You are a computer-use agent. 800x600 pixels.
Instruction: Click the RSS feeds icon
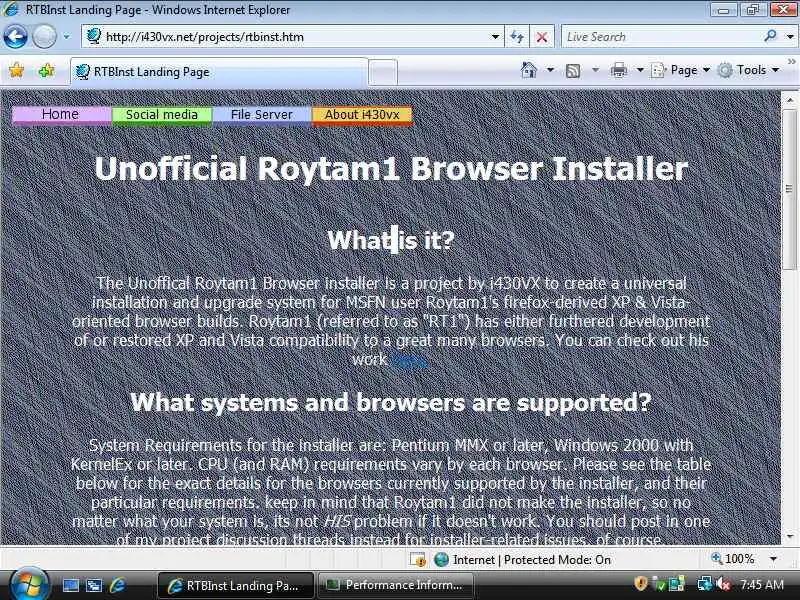tap(573, 70)
